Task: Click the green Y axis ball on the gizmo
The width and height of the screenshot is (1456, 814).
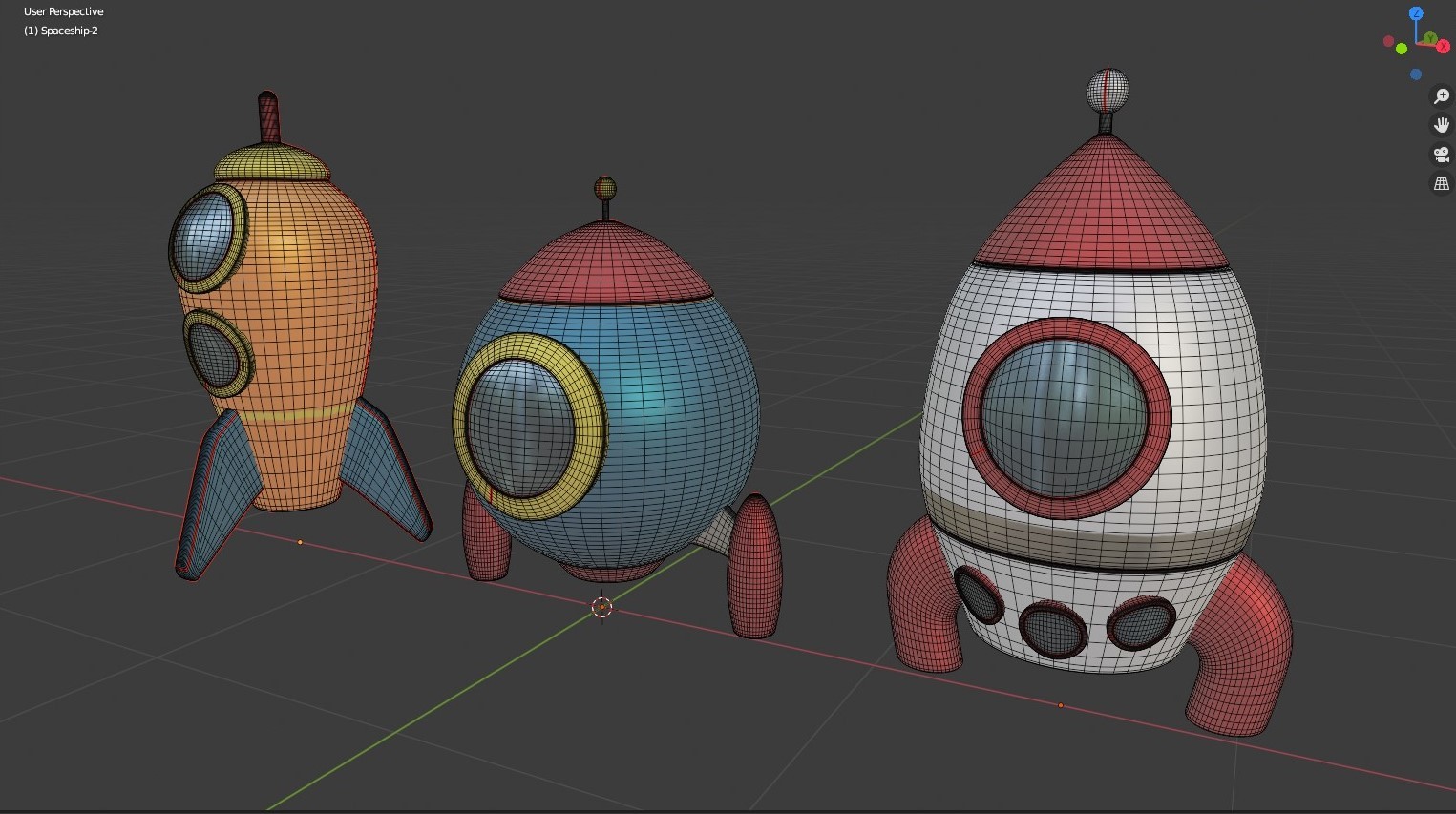Action: coord(1429,38)
